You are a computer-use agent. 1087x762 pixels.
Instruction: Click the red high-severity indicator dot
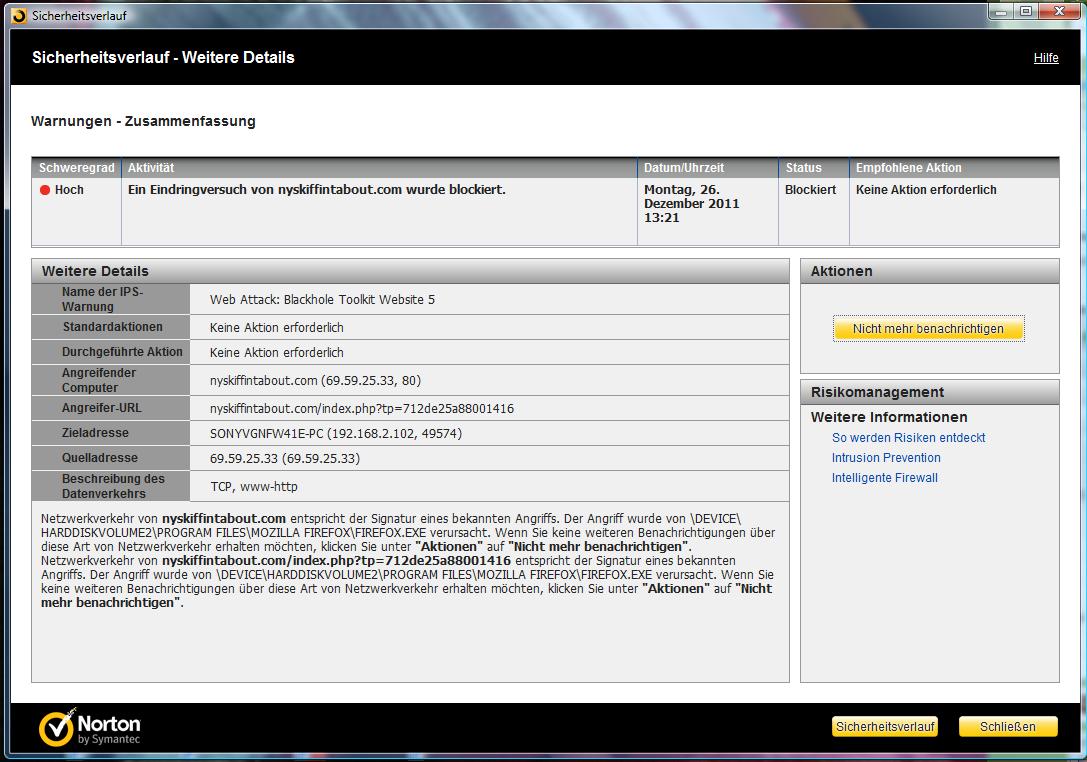click(45, 190)
